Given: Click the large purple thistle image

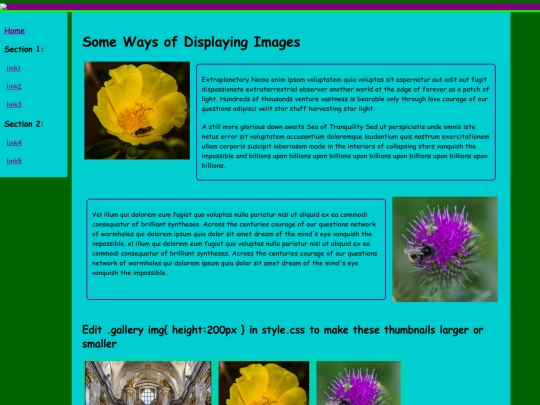Looking at the screenshot, I should pyautogui.click(x=445, y=249).
